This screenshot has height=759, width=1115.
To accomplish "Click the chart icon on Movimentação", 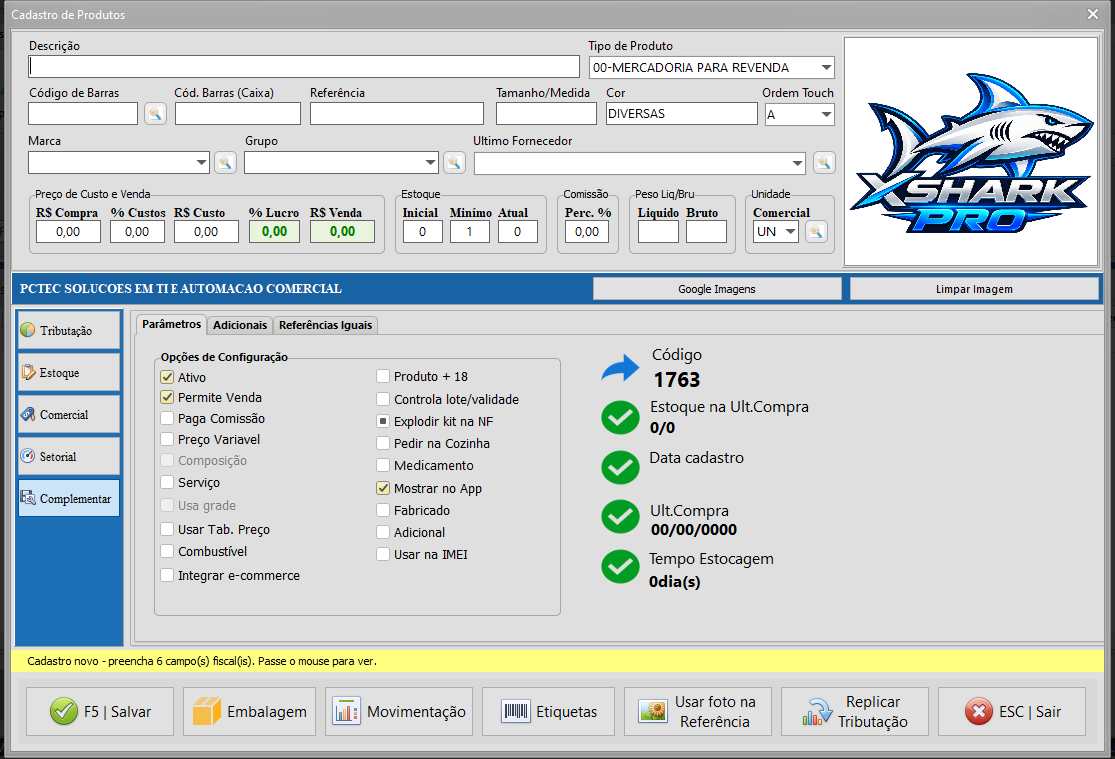I will pos(346,711).
